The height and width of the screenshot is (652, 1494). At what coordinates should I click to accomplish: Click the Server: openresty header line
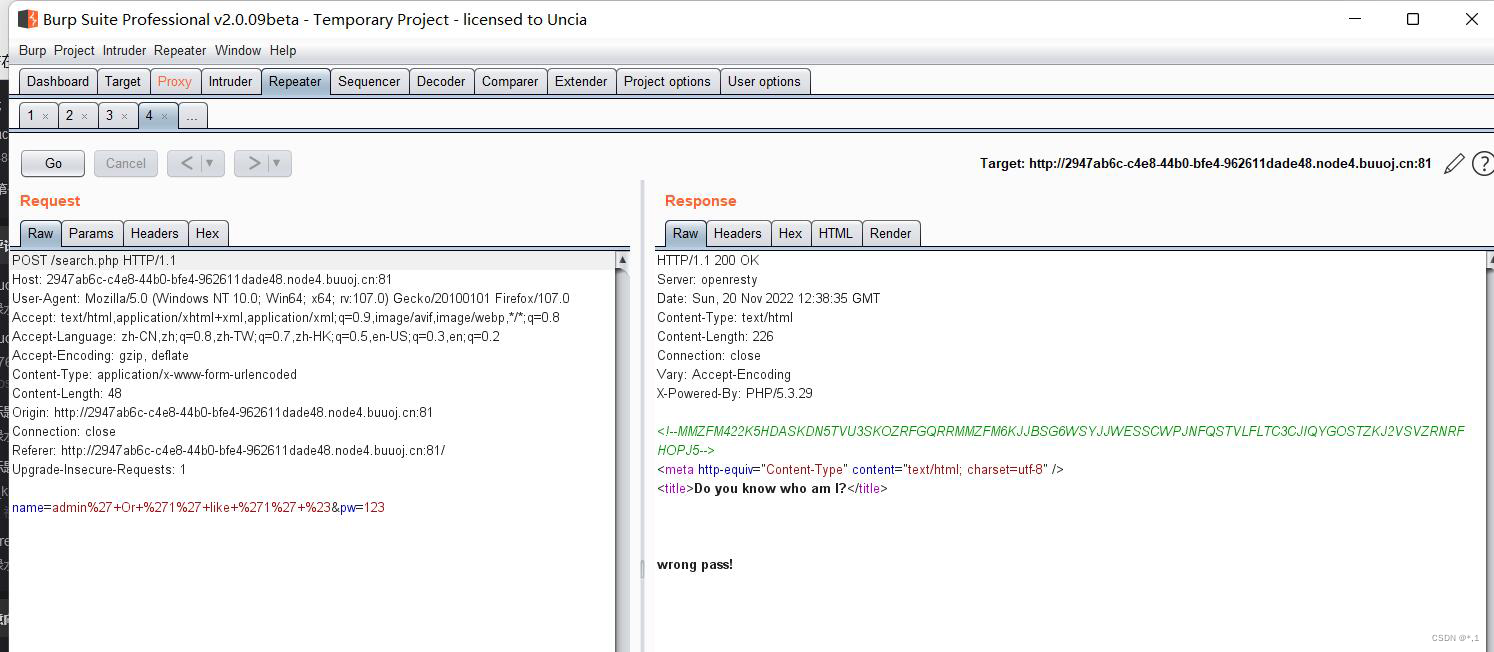click(707, 279)
